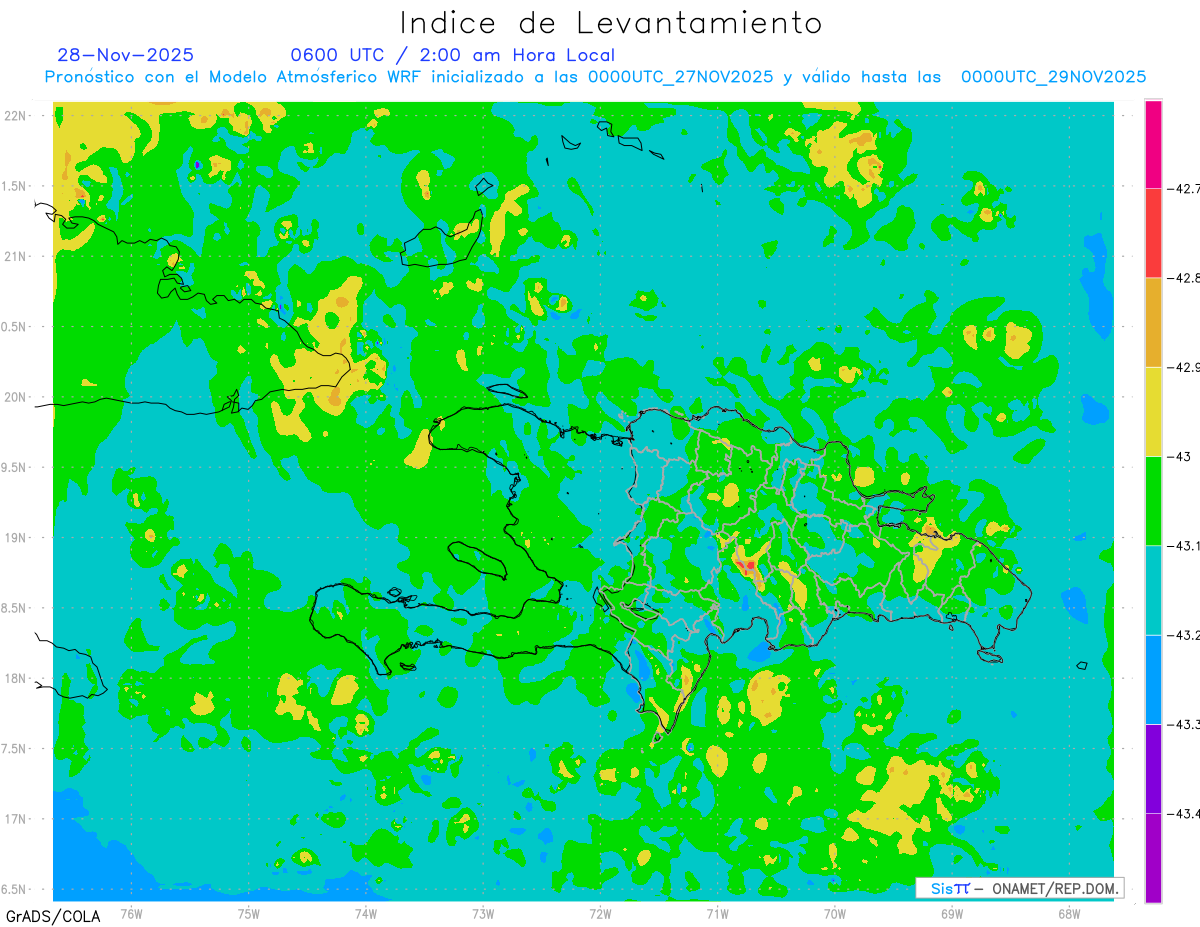Click the colorbar value '-43.2'
Viewport: 1200px width, 927px height.
(1184, 635)
